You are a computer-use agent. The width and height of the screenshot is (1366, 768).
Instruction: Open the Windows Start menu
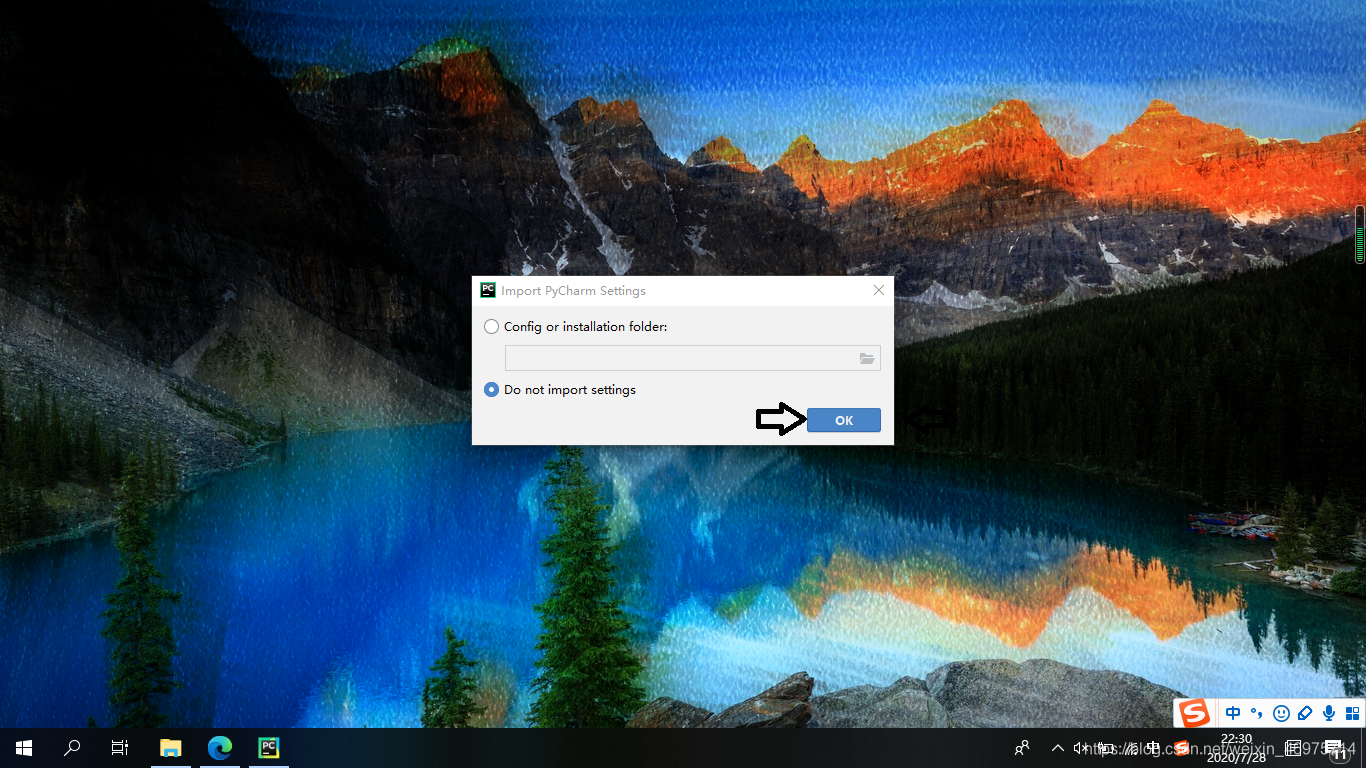click(x=24, y=748)
